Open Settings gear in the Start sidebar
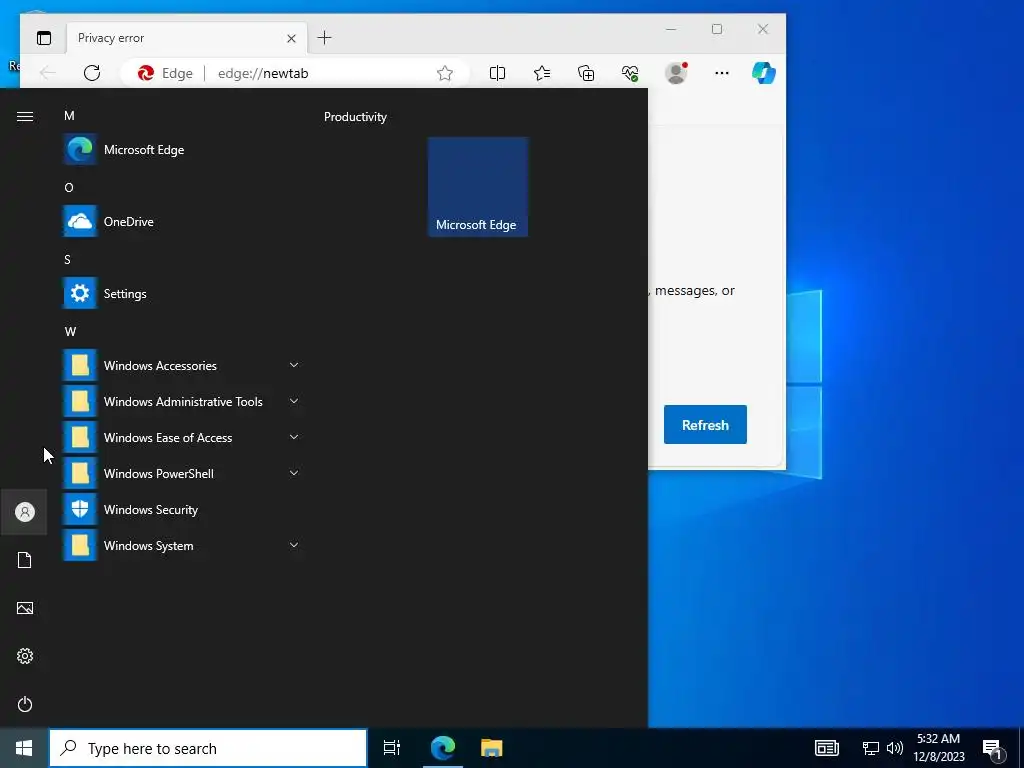 [x=24, y=656]
